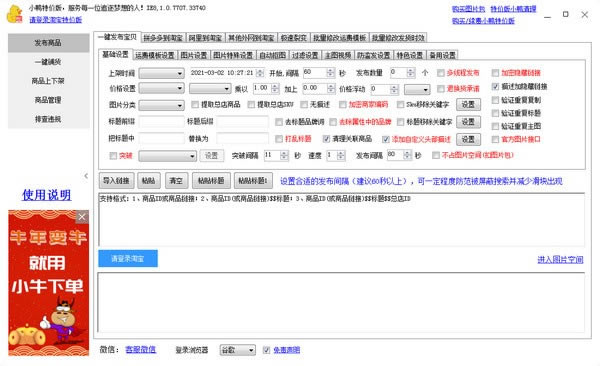Click the yellow duck app logo
This screenshot has width=600, height=366.
coord(15,14)
